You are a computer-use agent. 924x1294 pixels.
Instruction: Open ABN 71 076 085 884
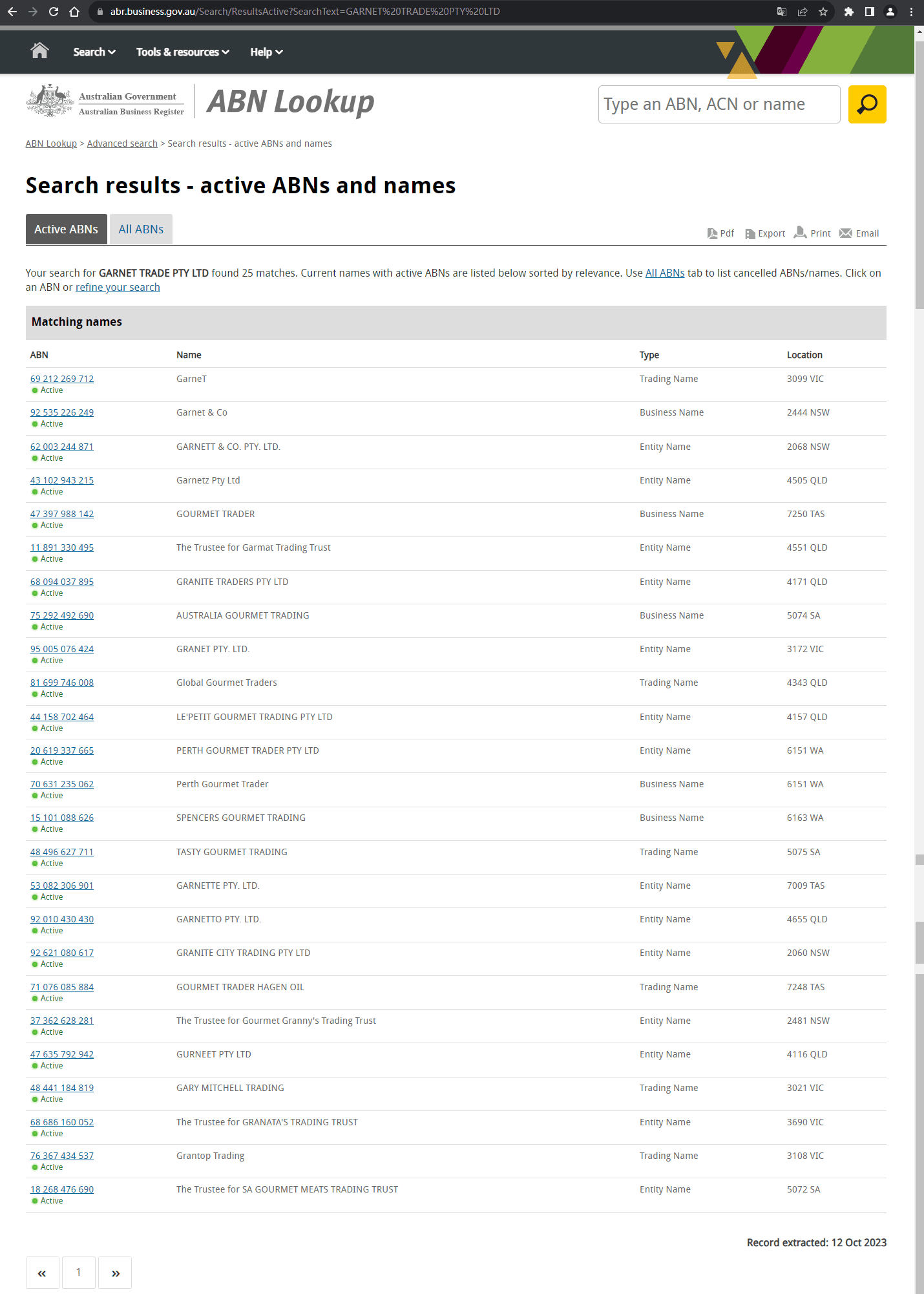[62, 987]
